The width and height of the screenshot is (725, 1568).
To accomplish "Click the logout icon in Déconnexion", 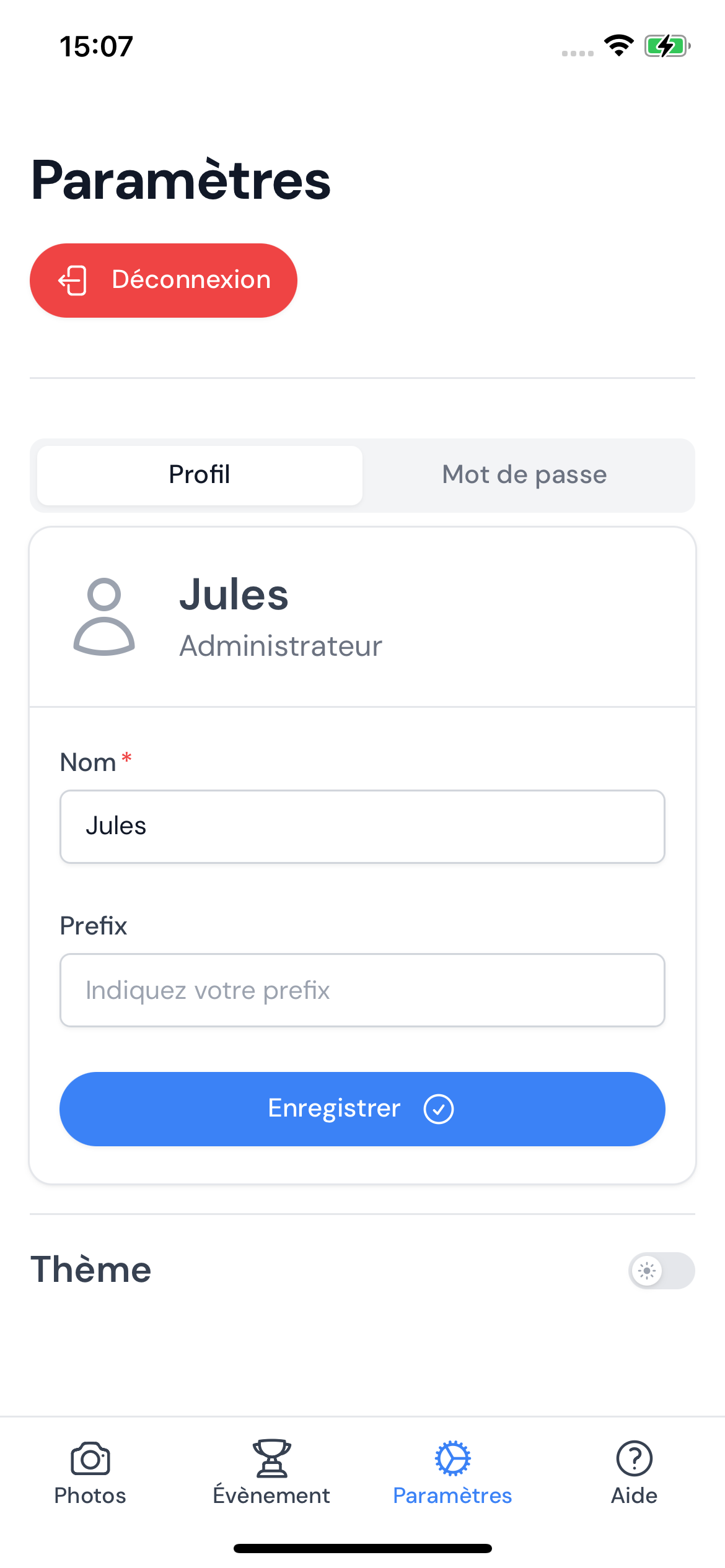I will coord(72,281).
